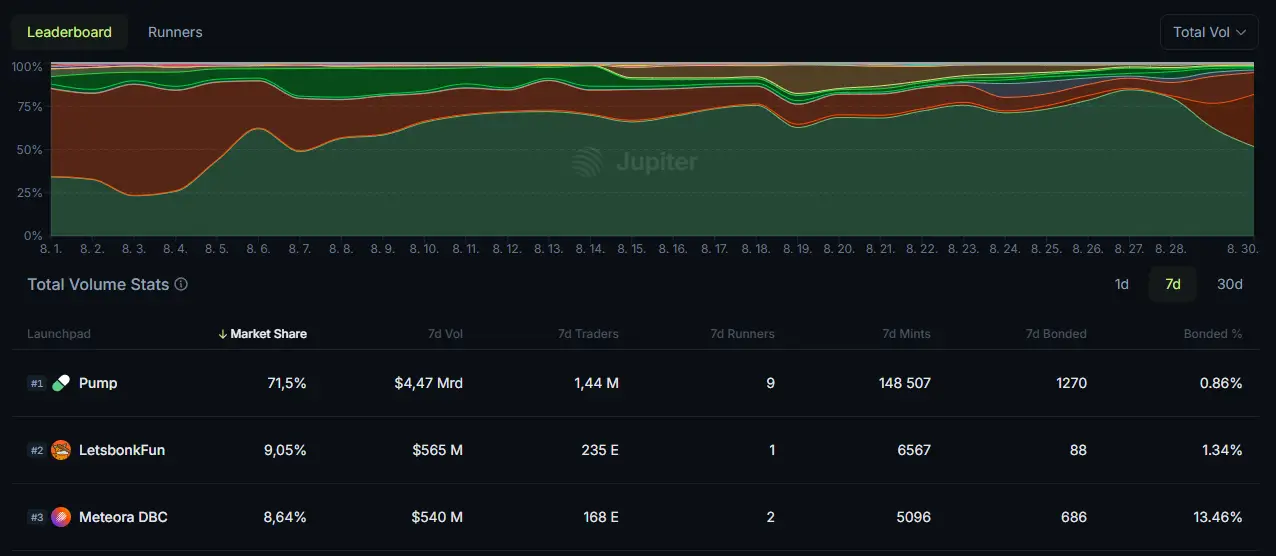Click the 1270 bonded value
This screenshot has height=556, width=1276.
(x=1070, y=383)
